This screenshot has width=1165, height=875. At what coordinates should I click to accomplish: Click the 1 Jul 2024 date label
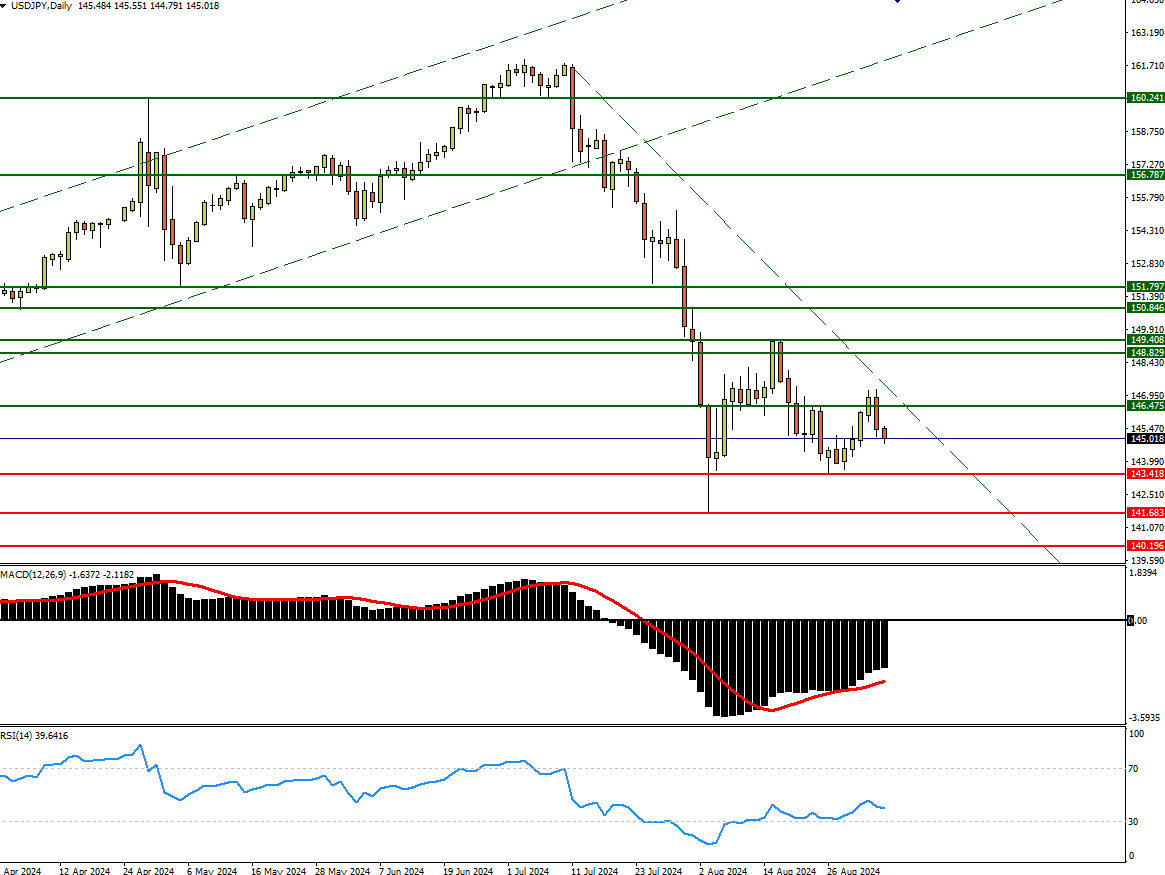528,871
